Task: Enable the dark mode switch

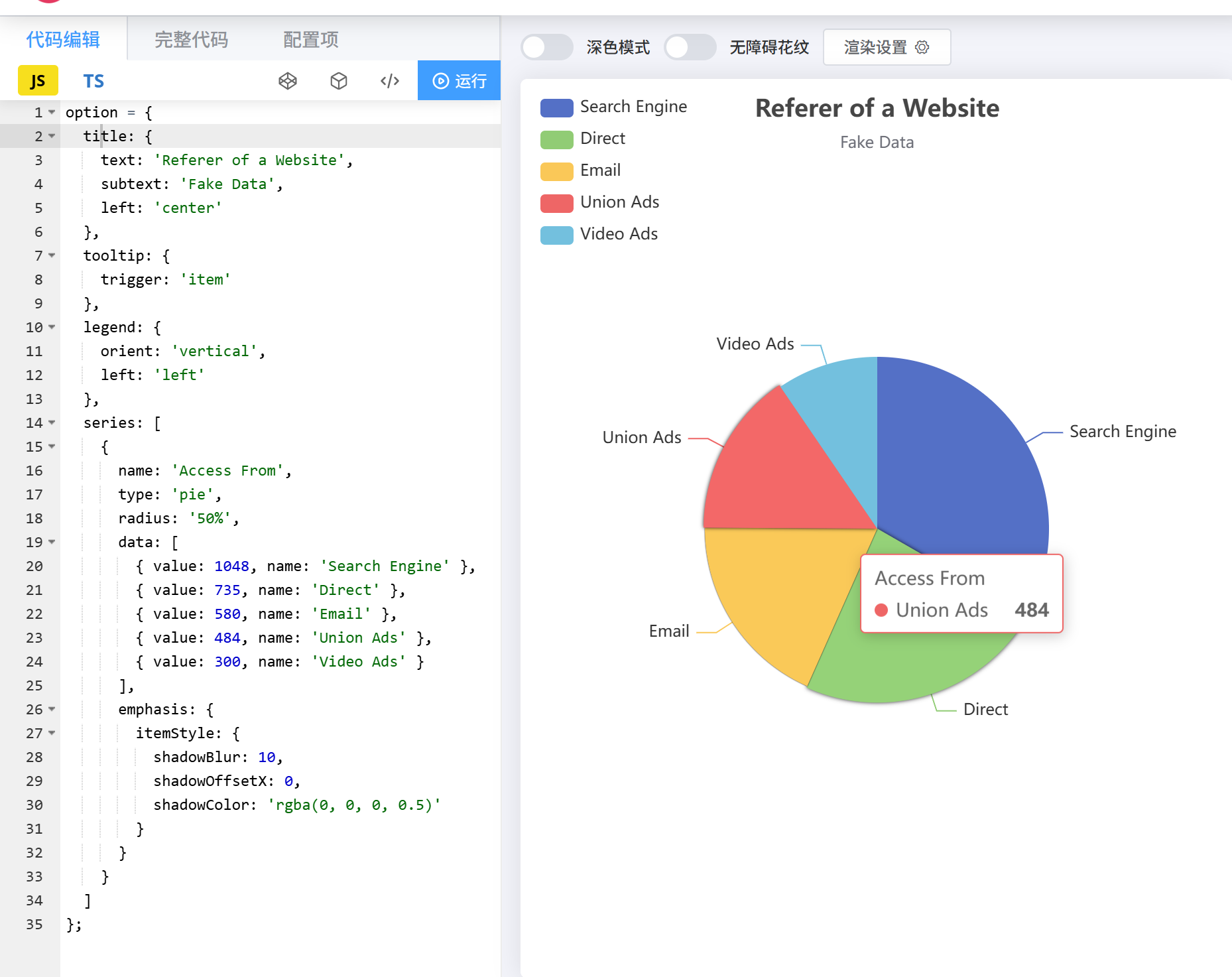Action: pyautogui.click(x=546, y=47)
